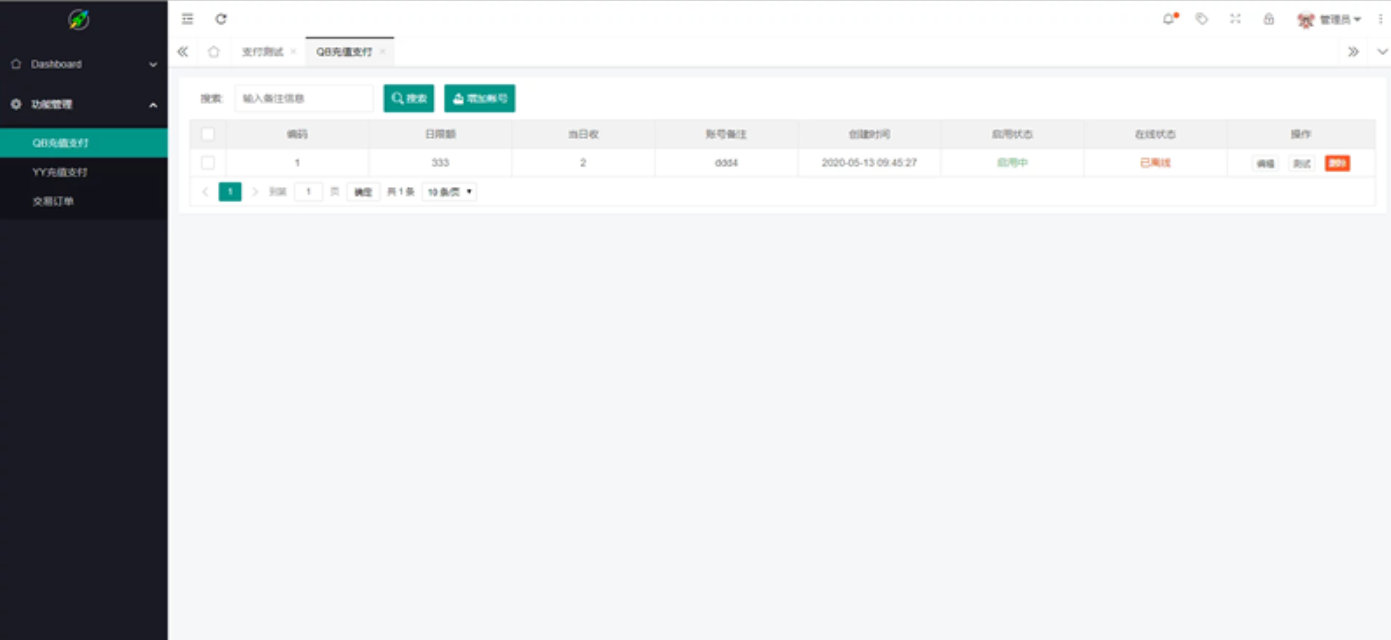Image resolution: width=1391 pixels, height=640 pixels.
Task: Tick the select-all checkbox in table header
Action: [208, 134]
